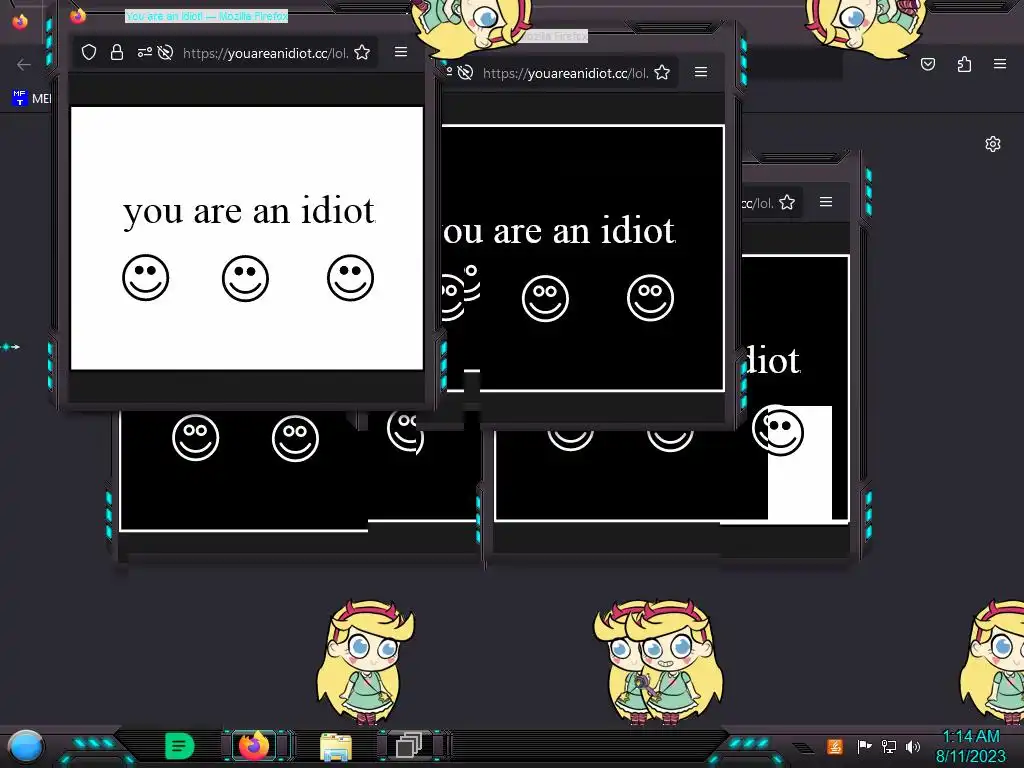The width and height of the screenshot is (1024, 768).
Task: Click the URL field in the white-page popup
Action: [265, 53]
